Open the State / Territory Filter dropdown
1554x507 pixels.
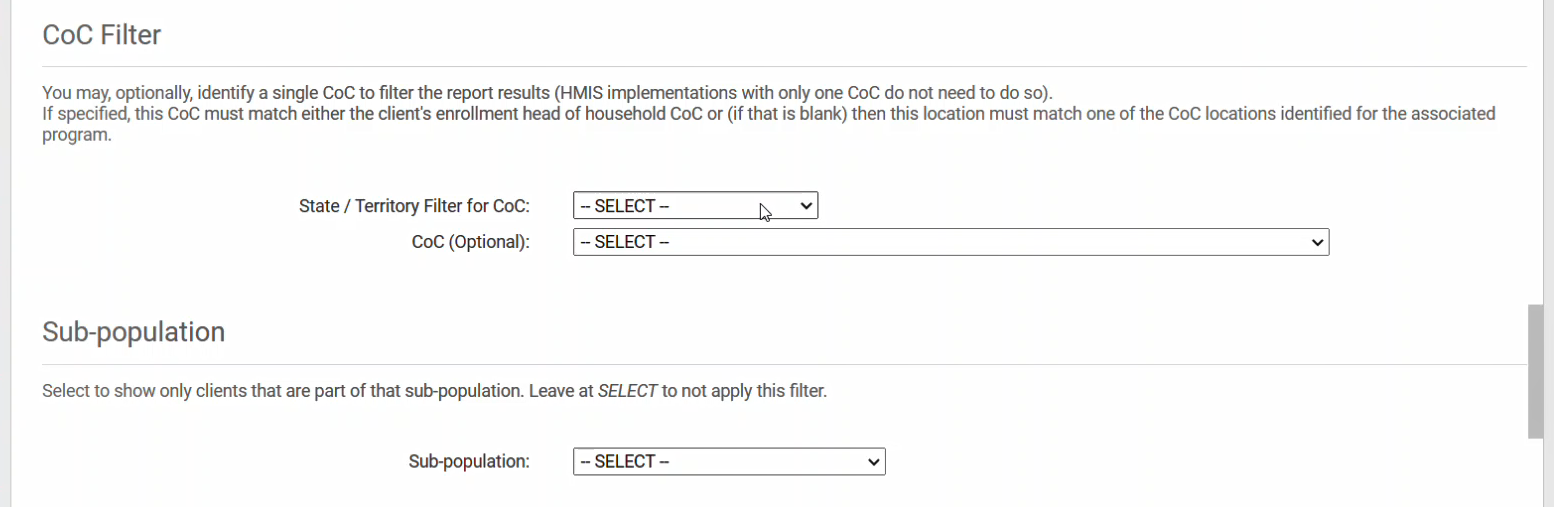coord(694,206)
